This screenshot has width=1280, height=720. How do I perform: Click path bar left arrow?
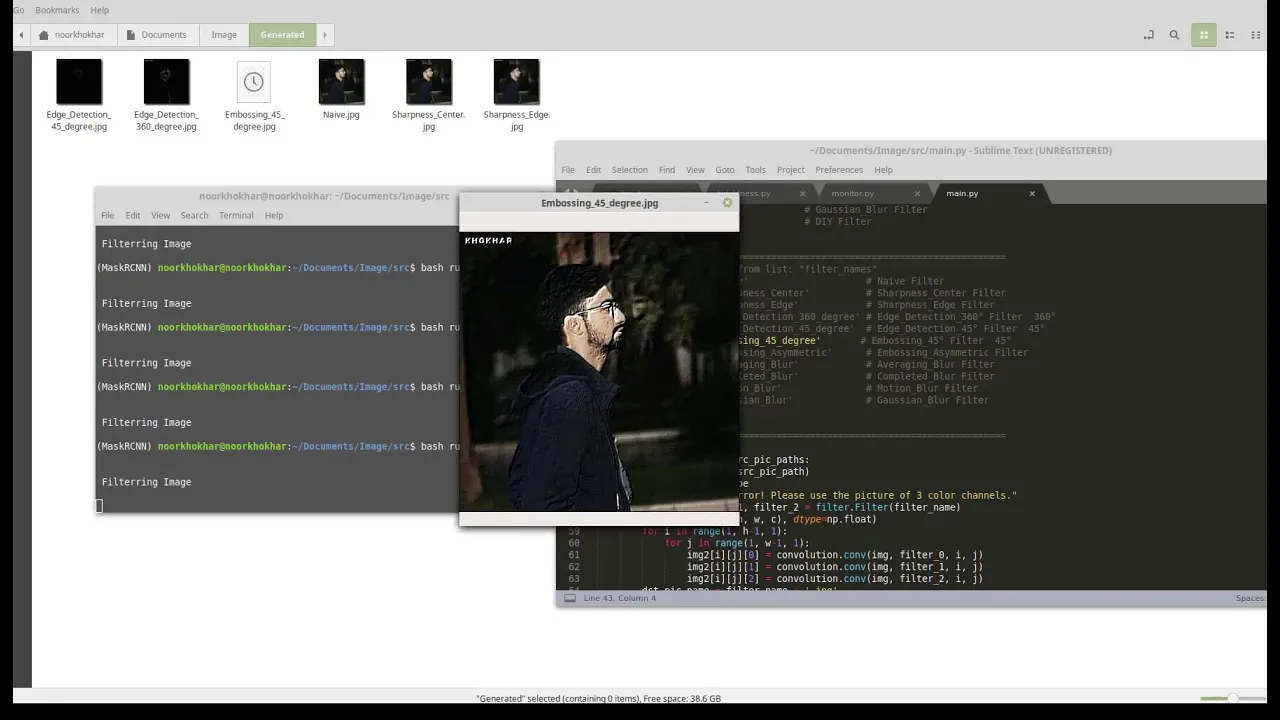click(x=21, y=35)
